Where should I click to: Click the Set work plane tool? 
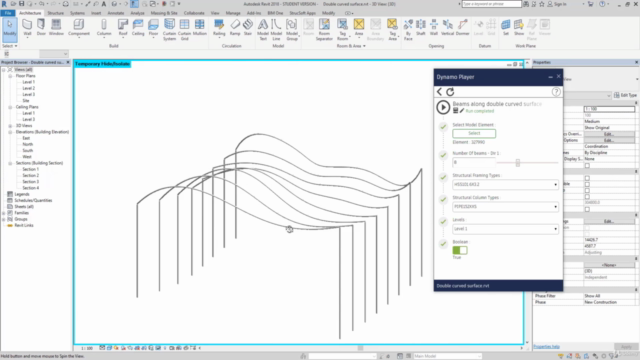pyautogui.click(x=506, y=28)
